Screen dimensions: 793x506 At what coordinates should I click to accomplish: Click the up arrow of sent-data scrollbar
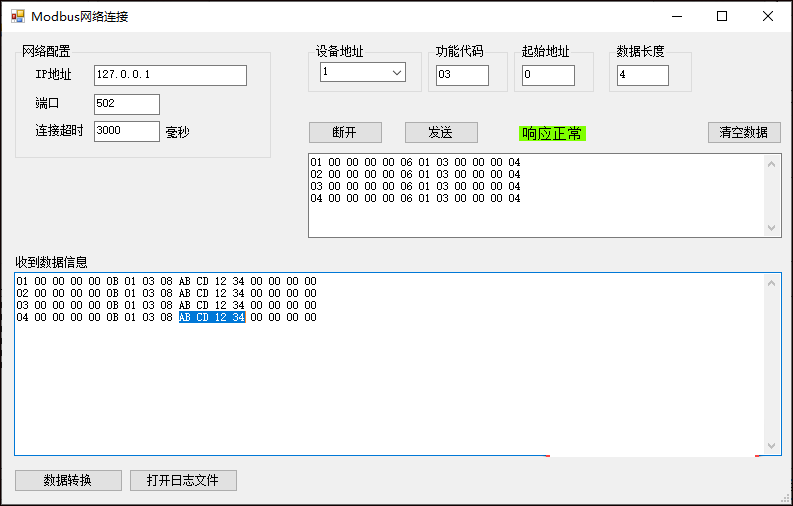pos(771,164)
